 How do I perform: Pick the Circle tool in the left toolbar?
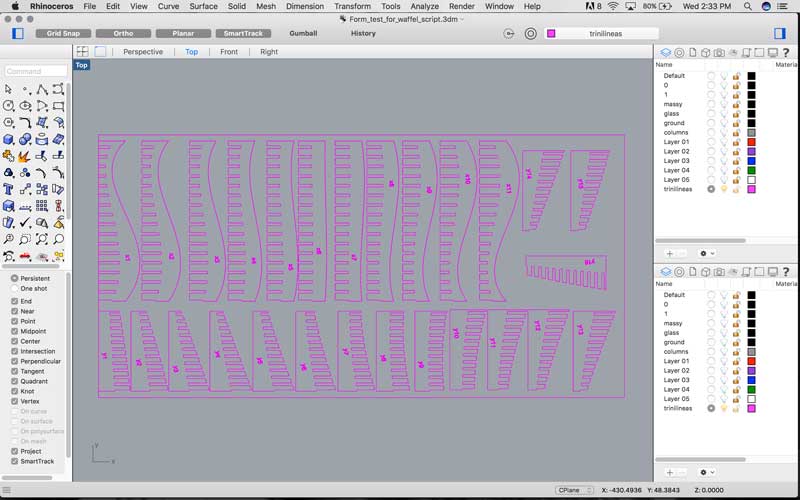[x=8, y=106]
